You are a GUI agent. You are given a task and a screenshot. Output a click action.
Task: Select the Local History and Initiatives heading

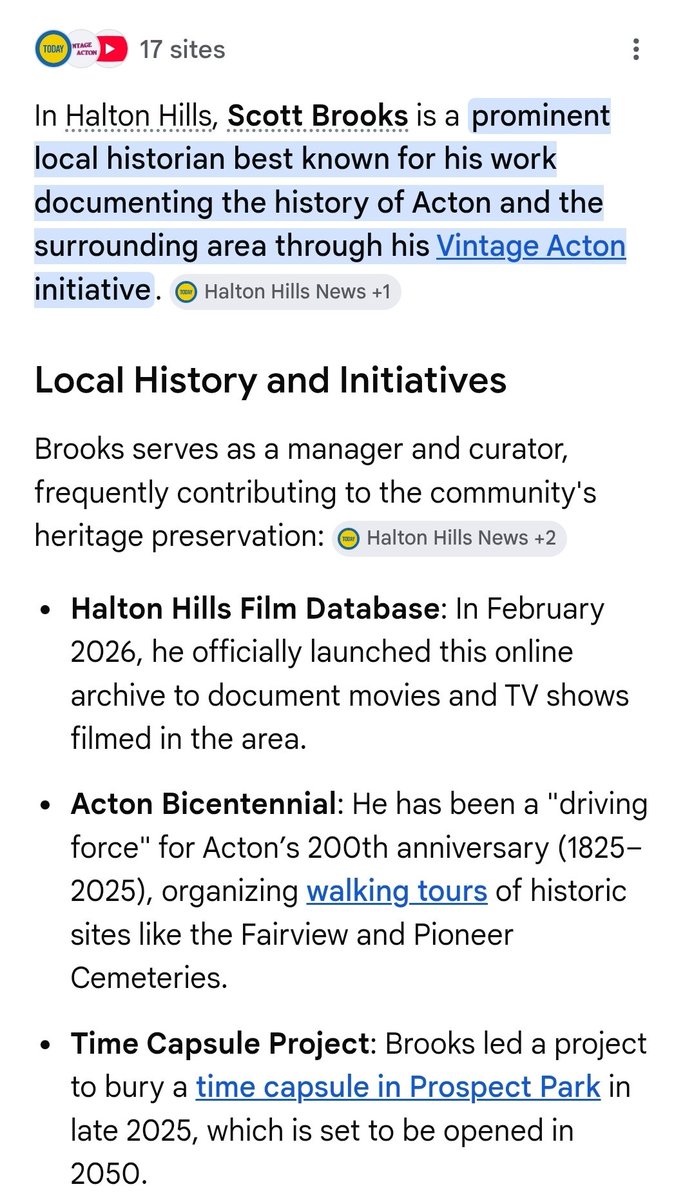(270, 381)
